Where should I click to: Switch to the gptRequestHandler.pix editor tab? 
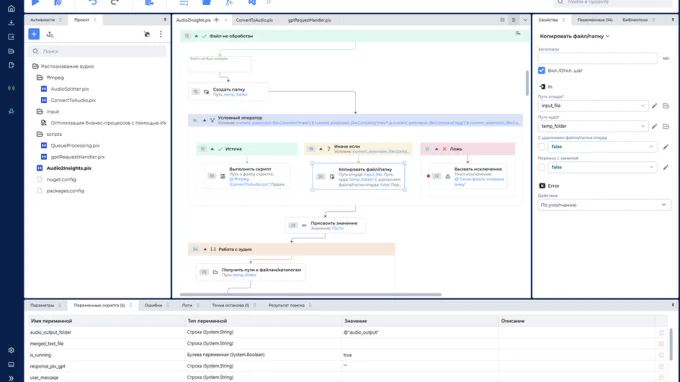click(309, 20)
